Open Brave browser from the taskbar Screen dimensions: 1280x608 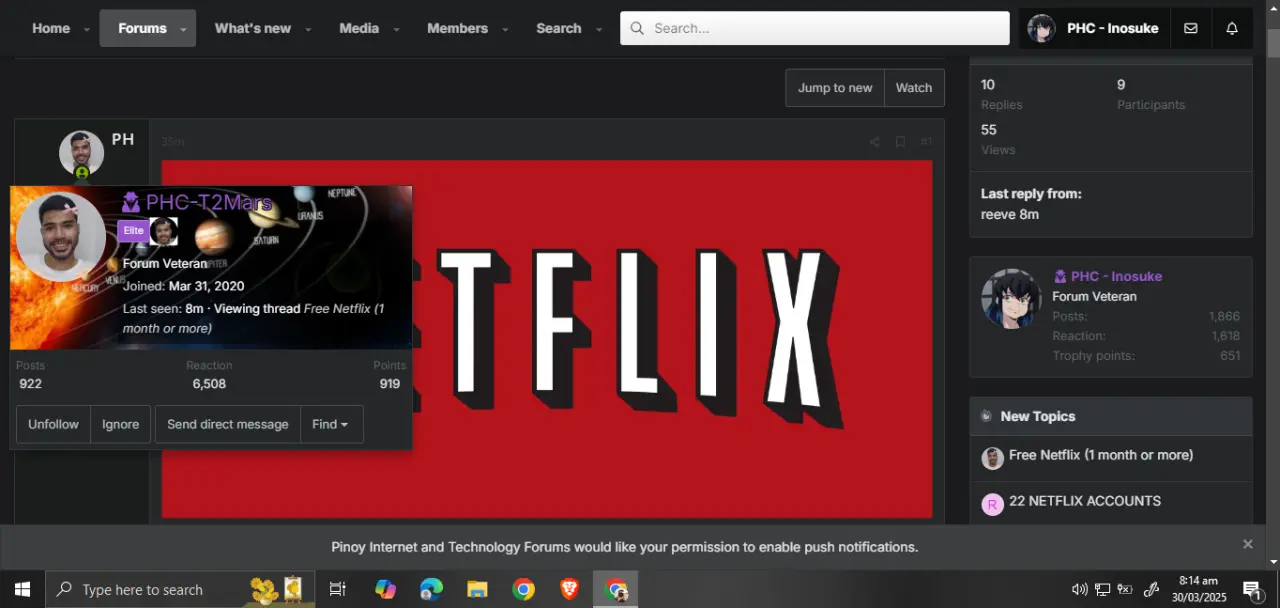(x=569, y=589)
